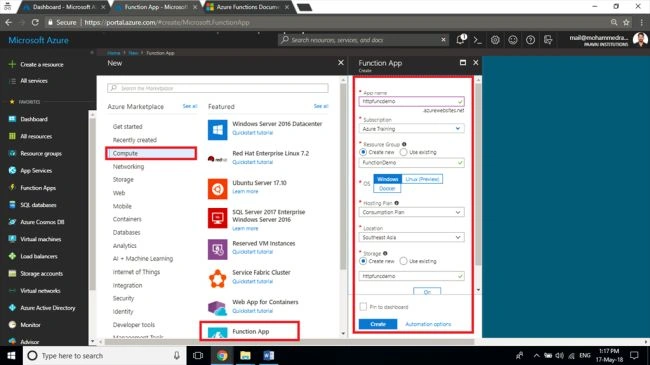Screen dimensions: 650x365
Task: Choose Windows OS option
Action: click(x=388, y=179)
